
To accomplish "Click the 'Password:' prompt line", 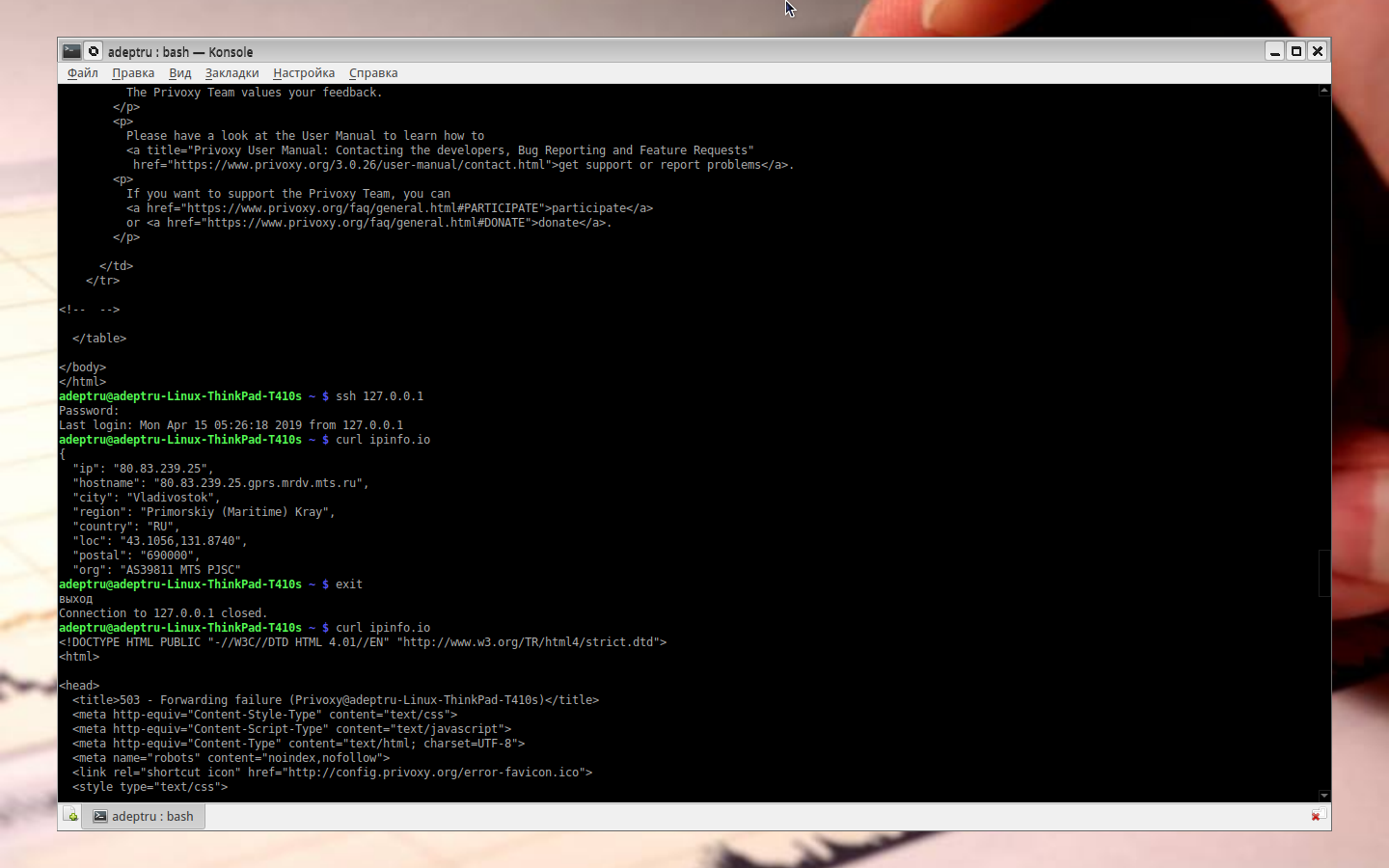I will pyautogui.click(x=90, y=411).
